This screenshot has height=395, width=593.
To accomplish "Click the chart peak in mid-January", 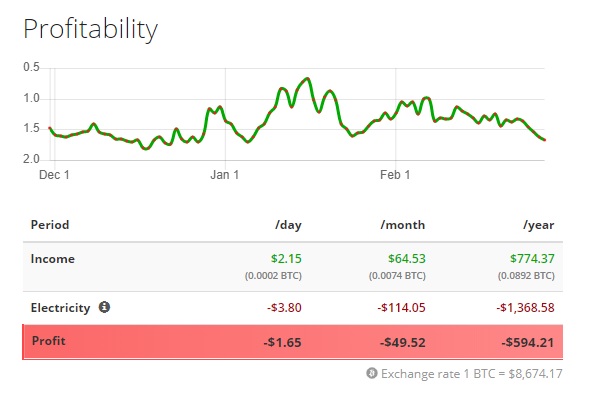I will (x=307, y=79).
